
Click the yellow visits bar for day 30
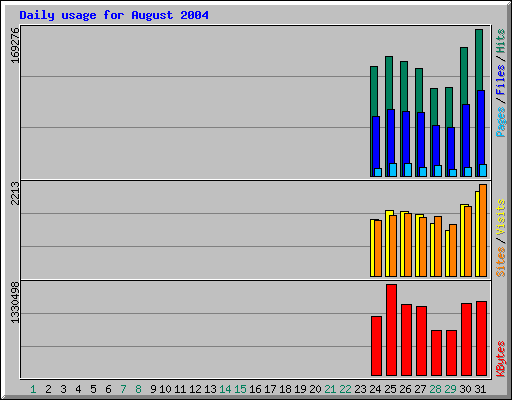click(462, 241)
